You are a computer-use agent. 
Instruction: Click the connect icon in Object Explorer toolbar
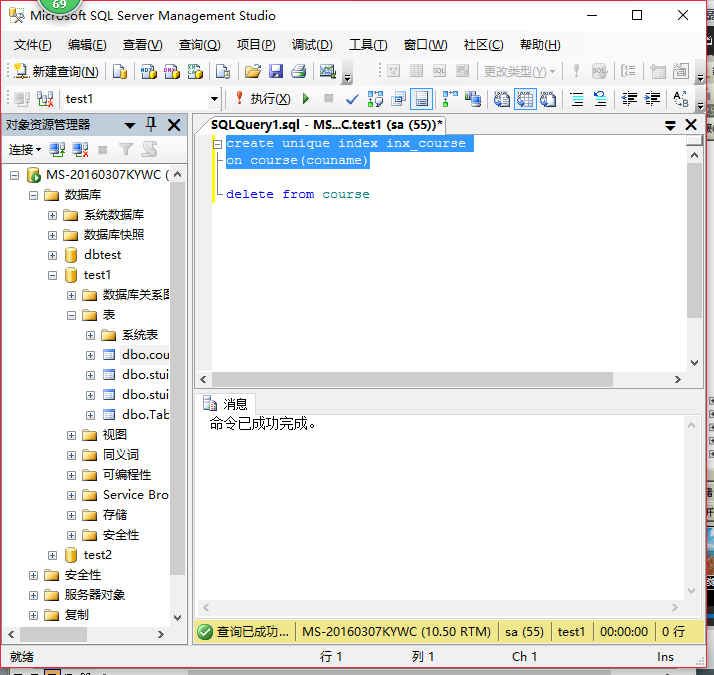(x=57, y=149)
